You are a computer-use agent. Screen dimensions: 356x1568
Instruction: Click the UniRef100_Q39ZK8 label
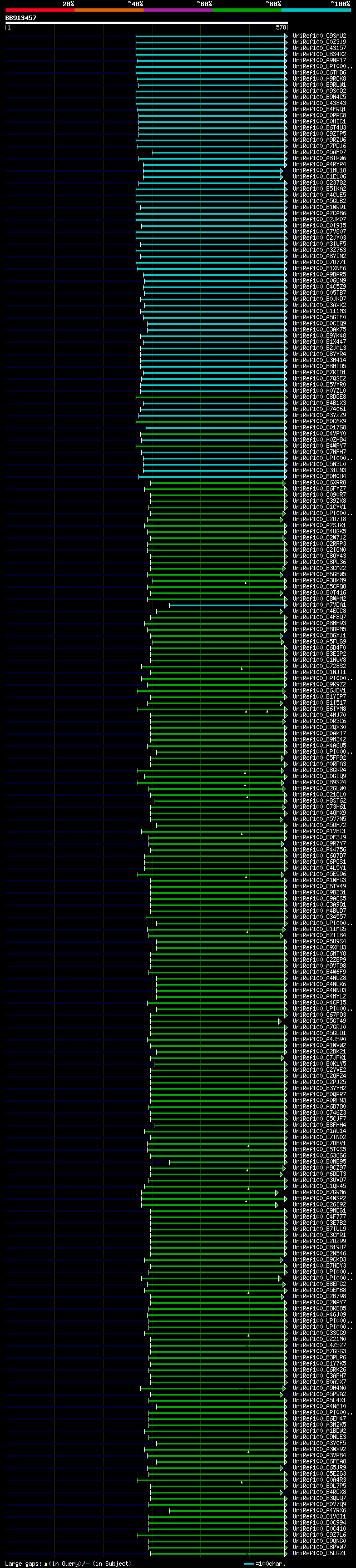[319, 501]
